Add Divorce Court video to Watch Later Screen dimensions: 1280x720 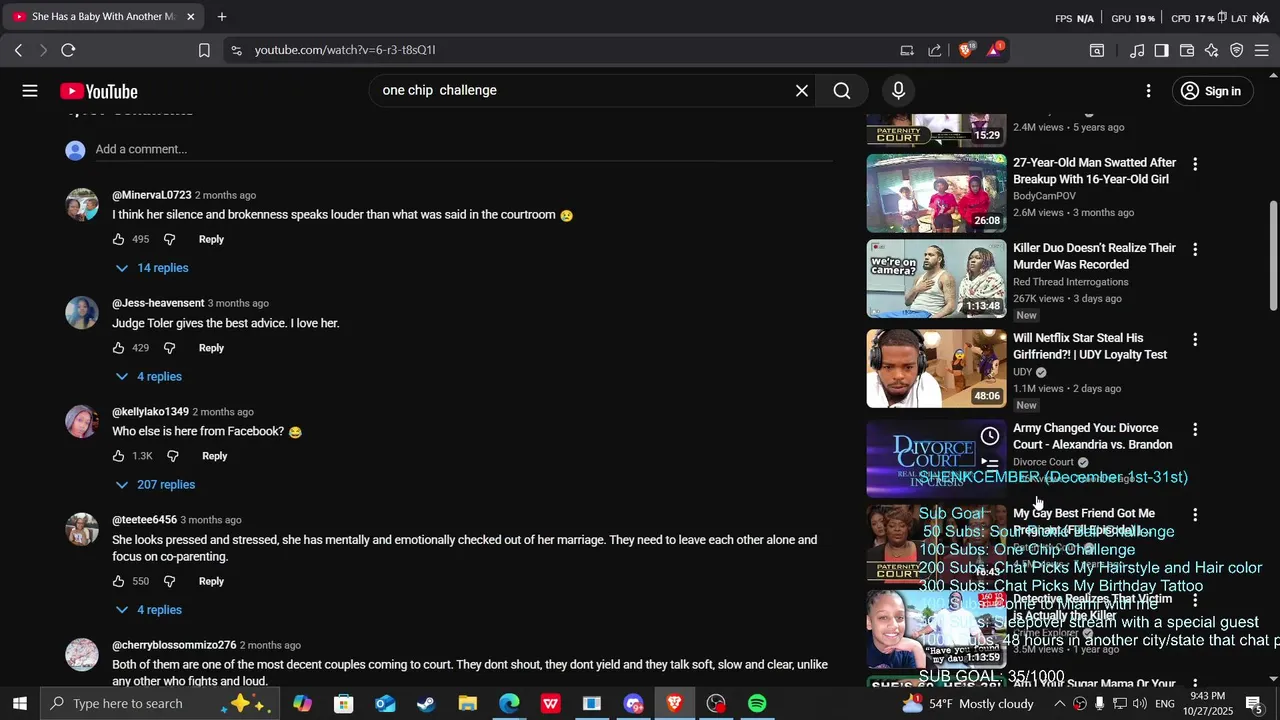tap(989, 436)
